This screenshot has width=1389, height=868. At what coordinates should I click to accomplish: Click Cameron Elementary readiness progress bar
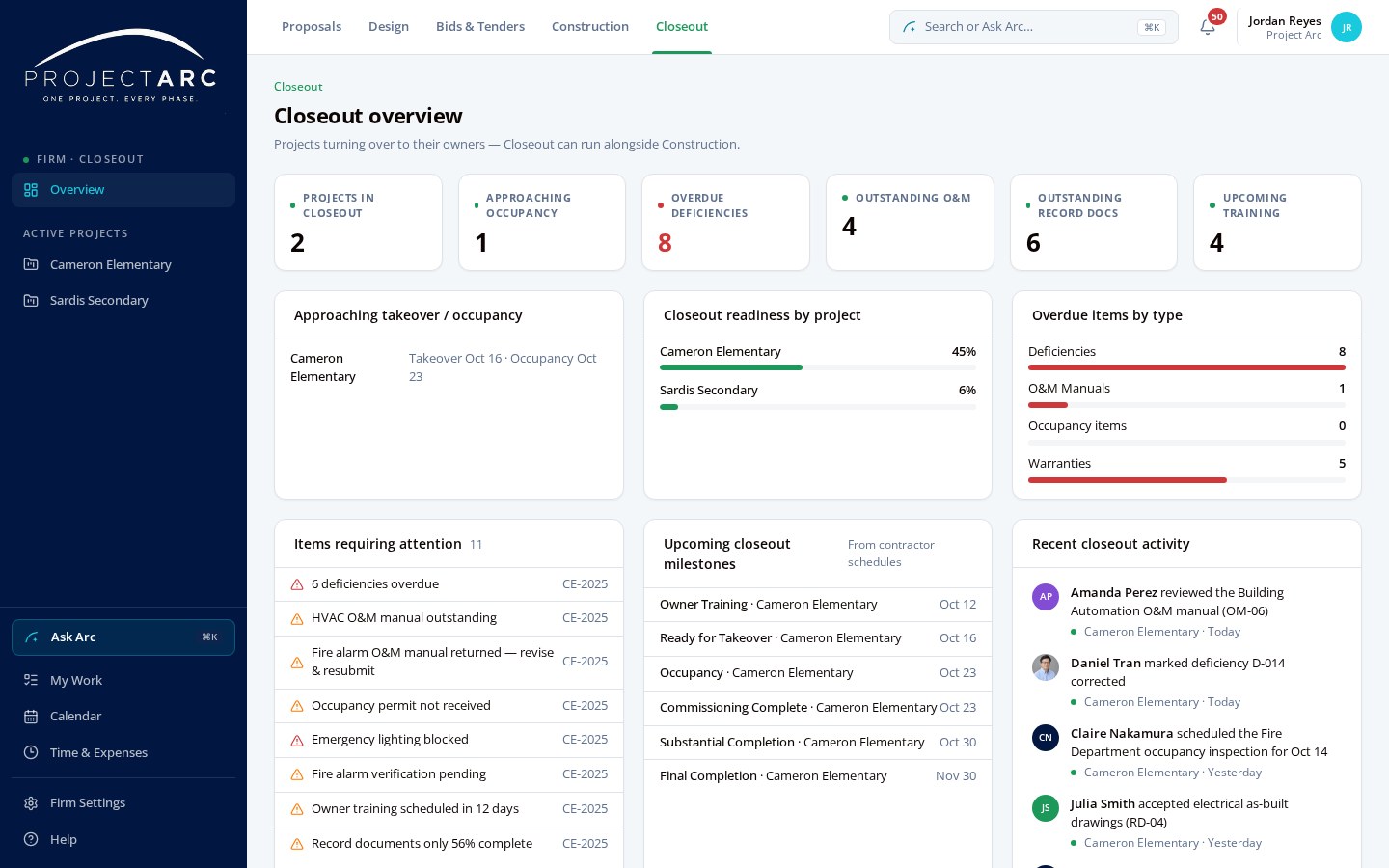click(818, 367)
